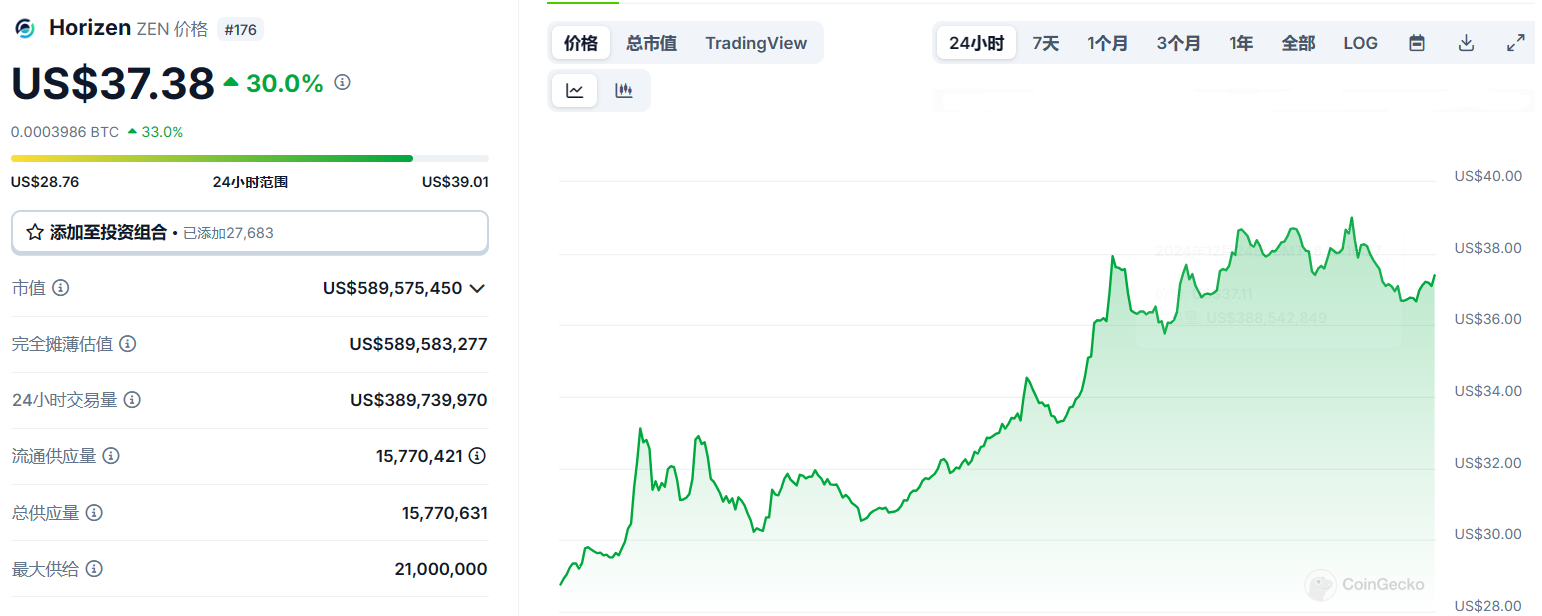Viewport: 1542px width, 616px height.
Task: Open the calendar date range picker
Action: coord(1416,43)
